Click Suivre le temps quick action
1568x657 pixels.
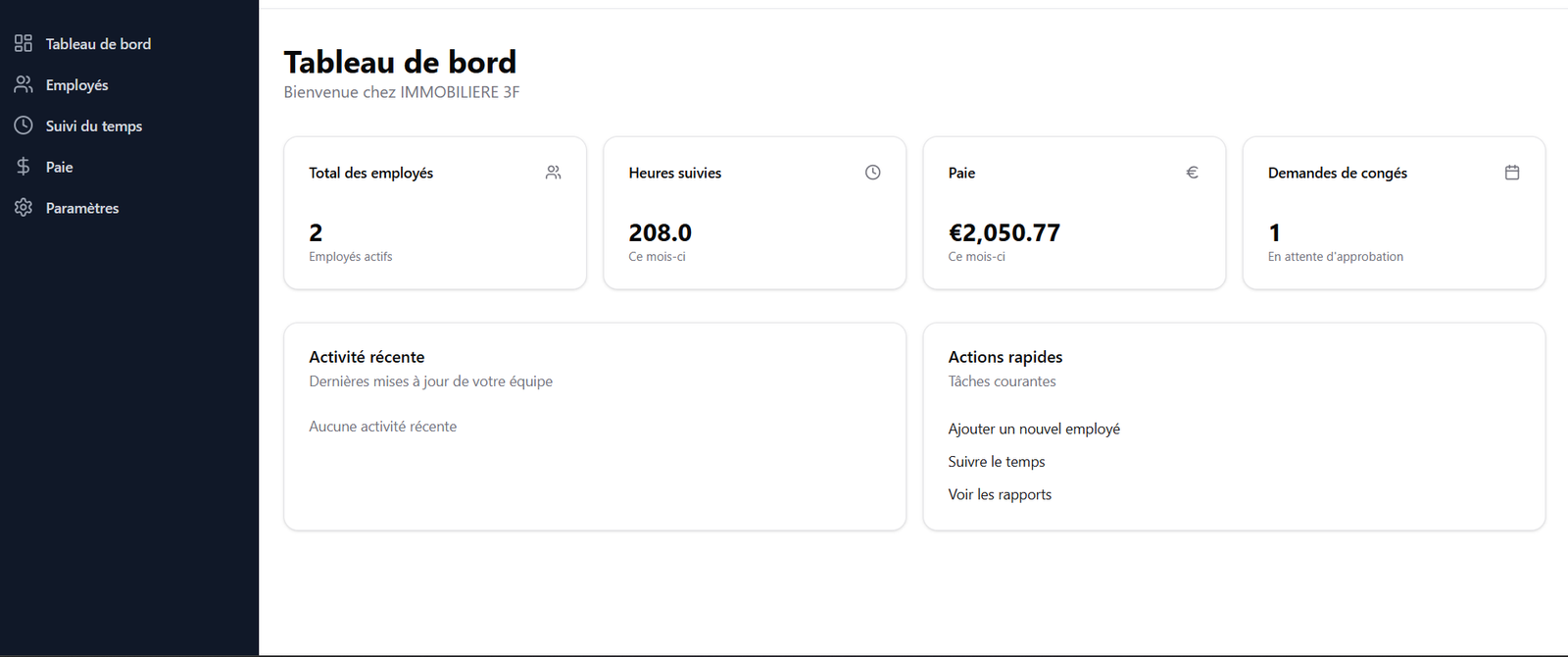[x=997, y=462]
